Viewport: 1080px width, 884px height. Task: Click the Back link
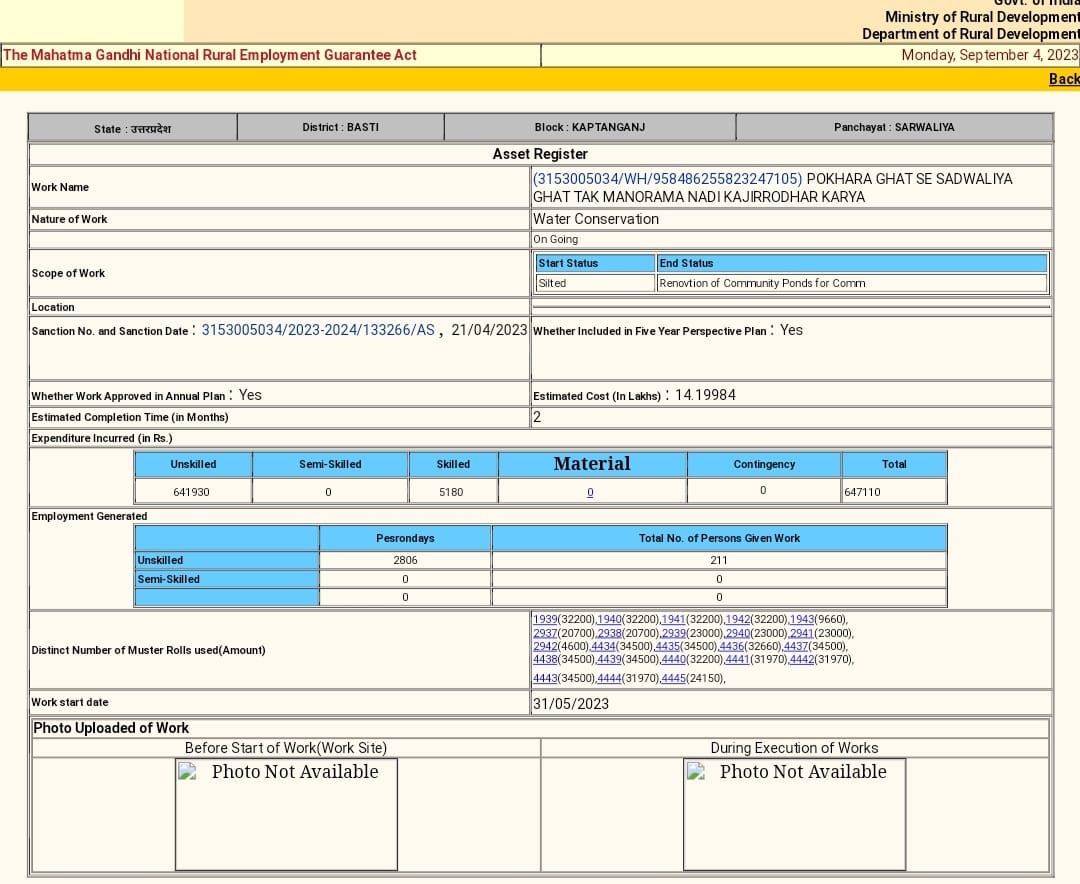point(1064,79)
